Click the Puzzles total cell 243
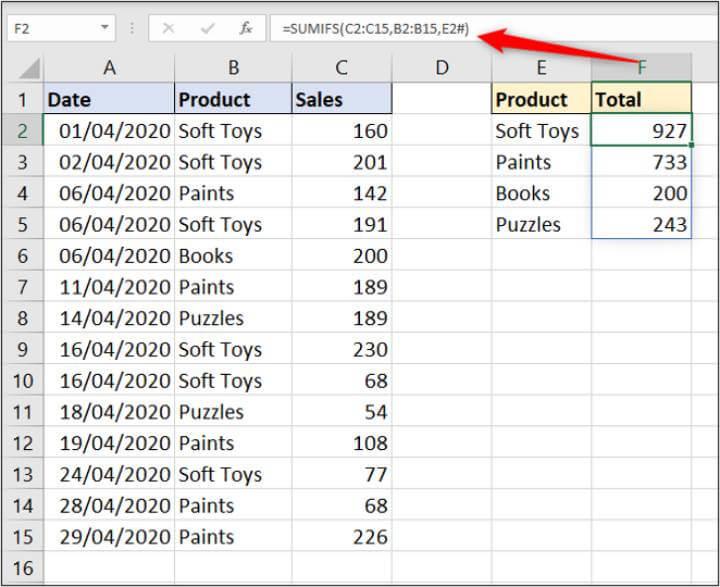The width and height of the screenshot is (720, 587). tap(641, 225)
